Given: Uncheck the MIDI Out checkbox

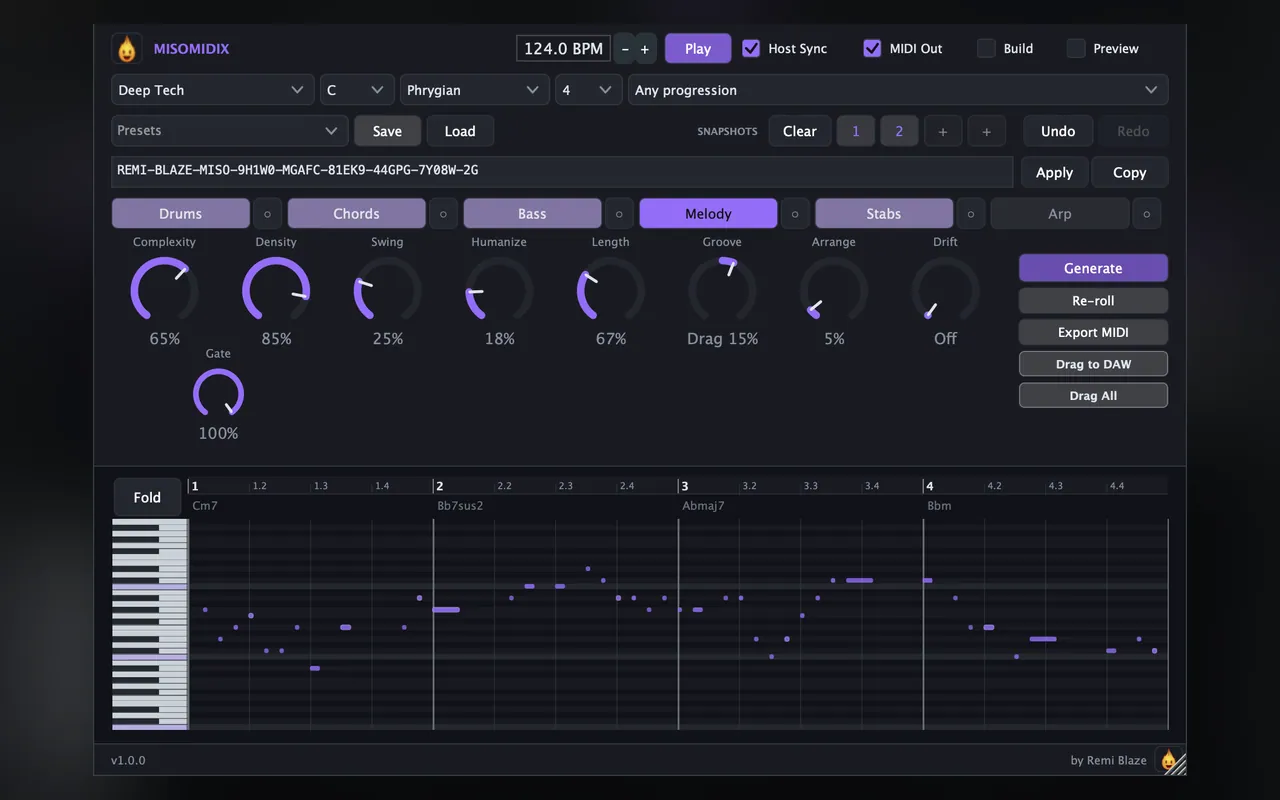Looking at the screenshot, I should tap(872, 48).
